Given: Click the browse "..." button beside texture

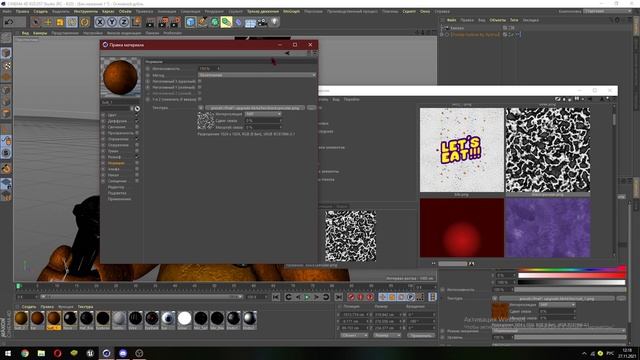Looking at the screenshot, I should [311, 108].
